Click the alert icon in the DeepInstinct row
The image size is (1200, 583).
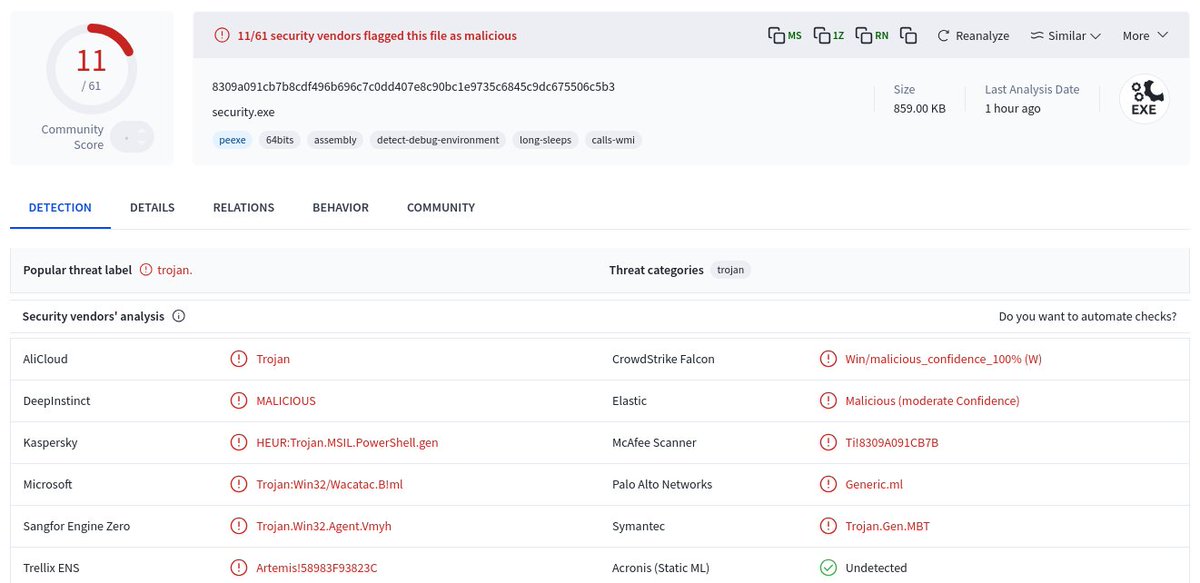point(238,400)
